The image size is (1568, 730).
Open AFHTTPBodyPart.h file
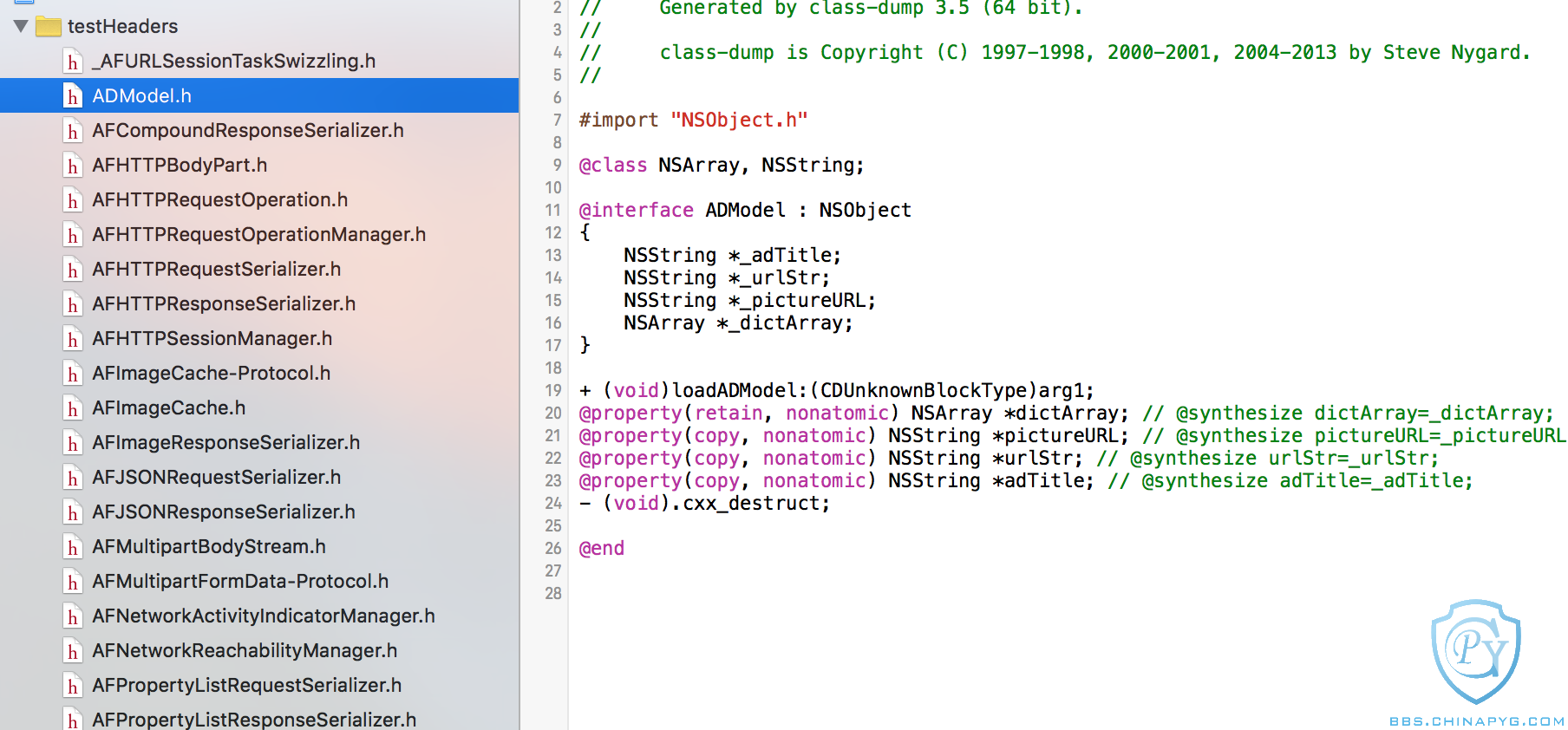pyautogui.click(x=180, y=165)
